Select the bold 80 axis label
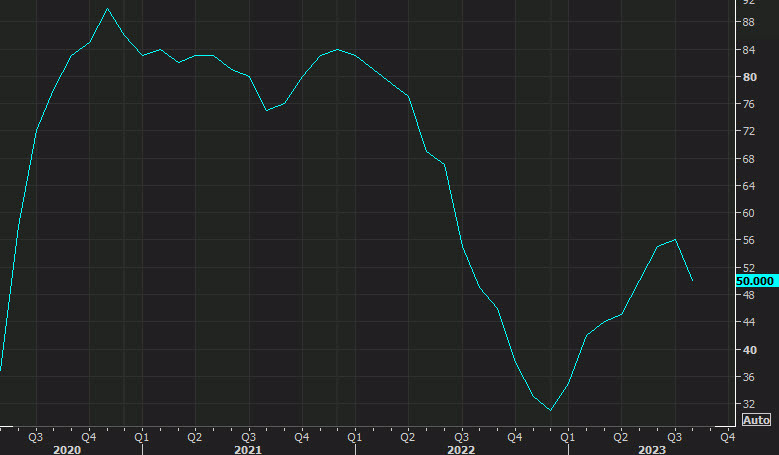779x455 pixels. coord(748,77)
